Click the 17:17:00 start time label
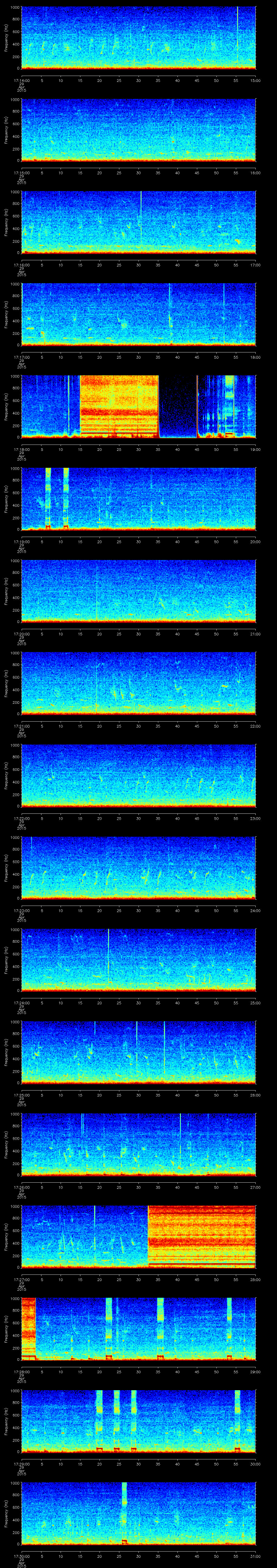277x1568 pixels. click(x=21, y=357)
